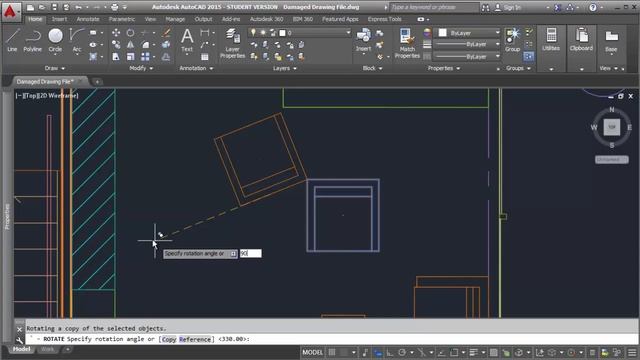
Task: Click the MODEL status bar button
Action: (x=313, y=352)
